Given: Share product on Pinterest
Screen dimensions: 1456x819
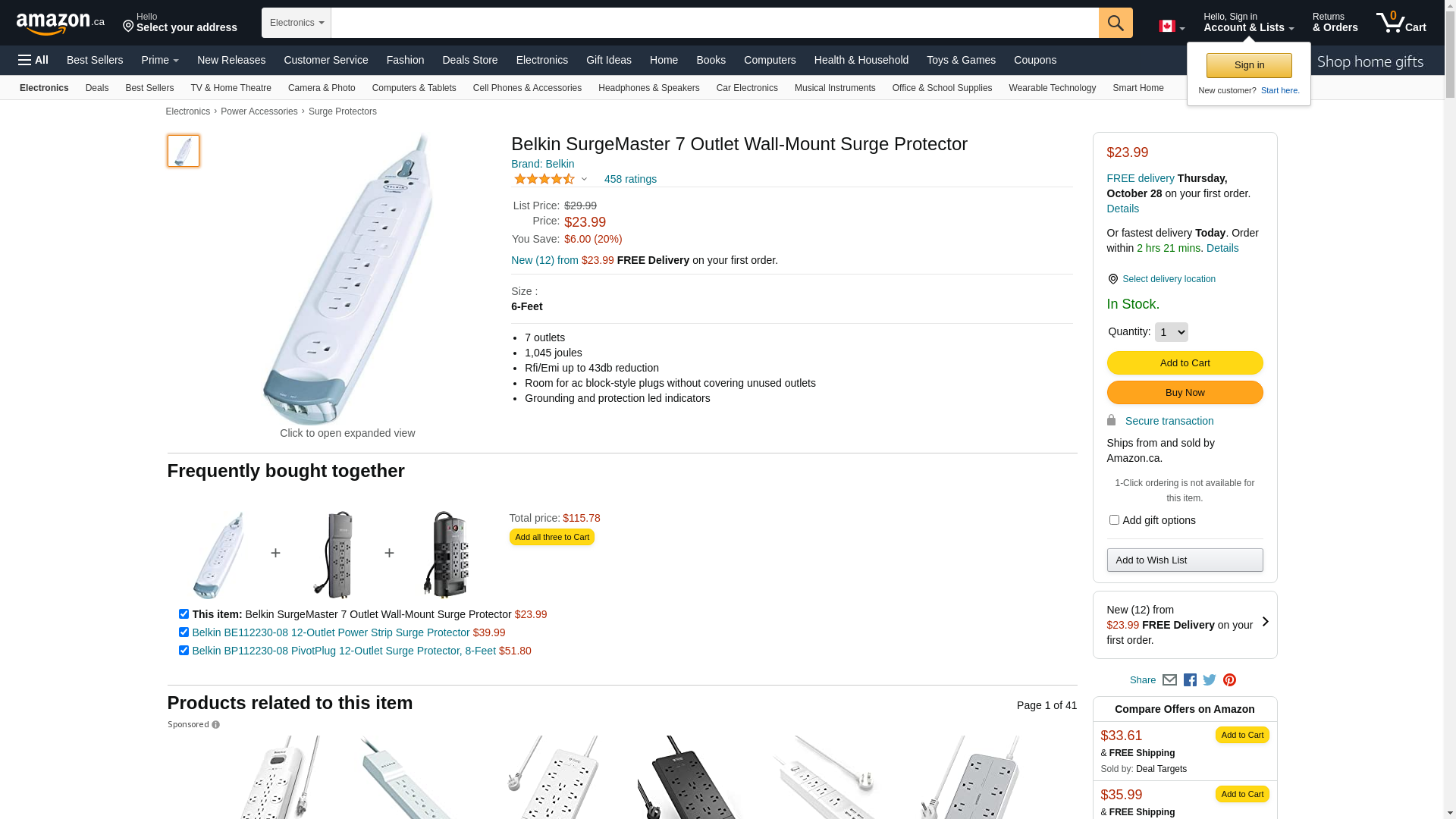Looking at the screenshot, I should 1229,680.
